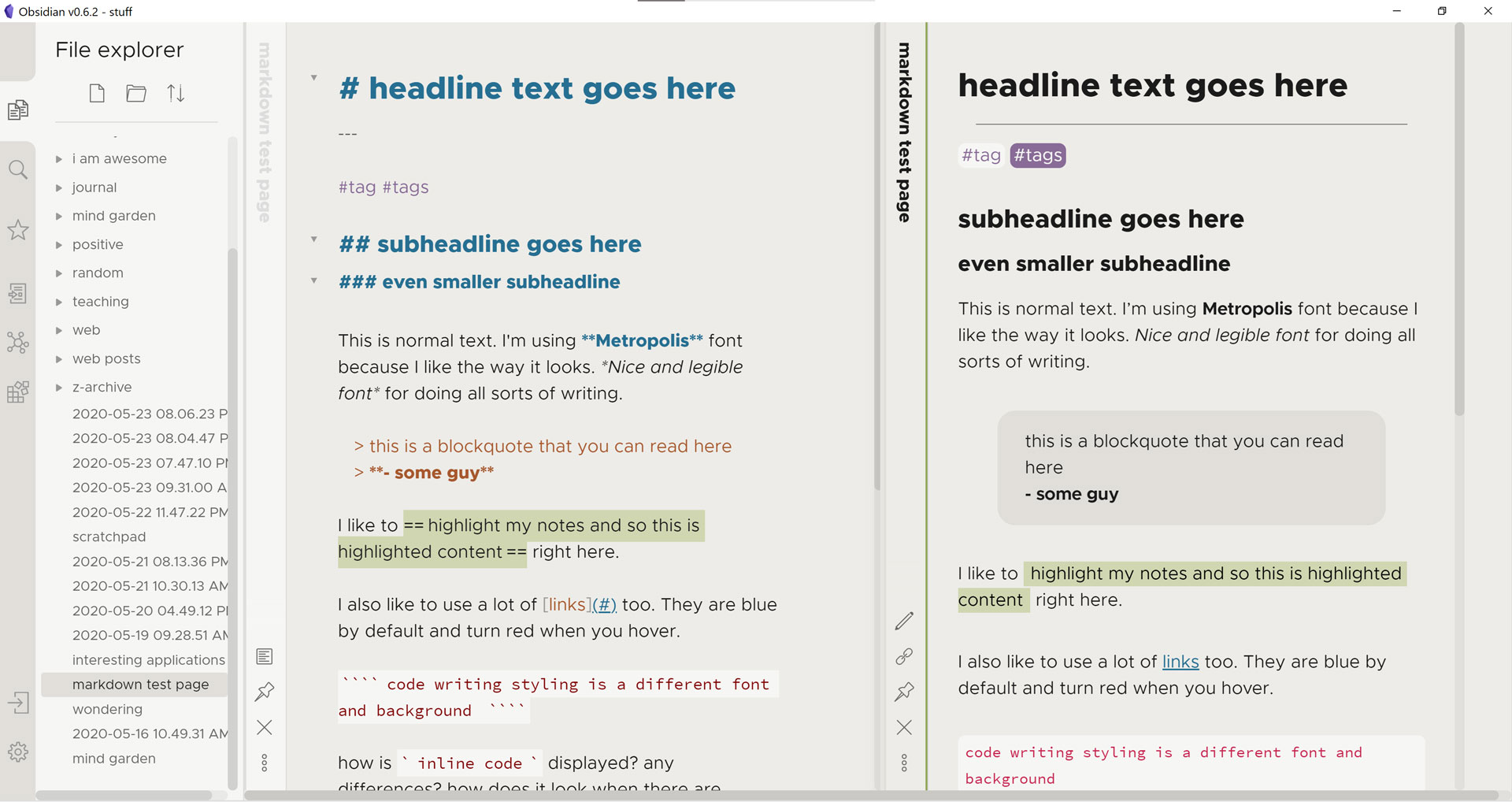Image resolution: width=1512 pixels, height=802 pixels.
Task: Follow the links hyperlink in the preview pane
Action: click(1180, 662)
